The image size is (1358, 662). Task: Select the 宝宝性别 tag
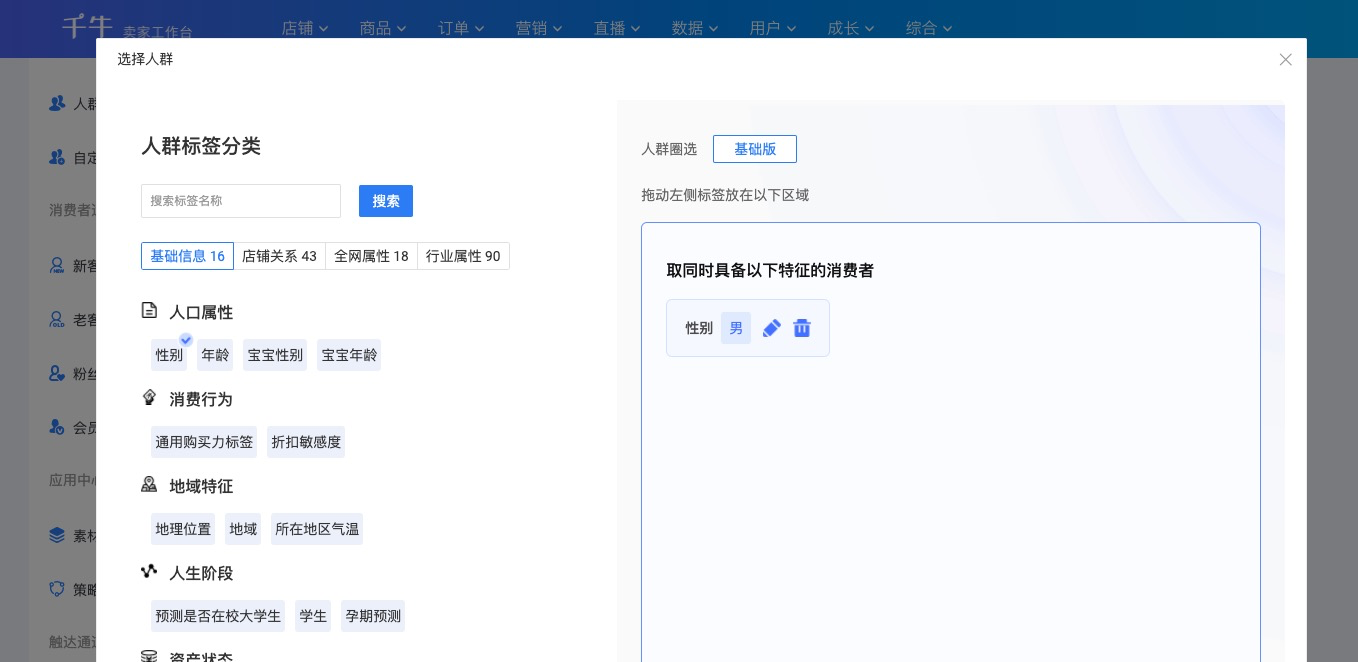click(275, 355)
